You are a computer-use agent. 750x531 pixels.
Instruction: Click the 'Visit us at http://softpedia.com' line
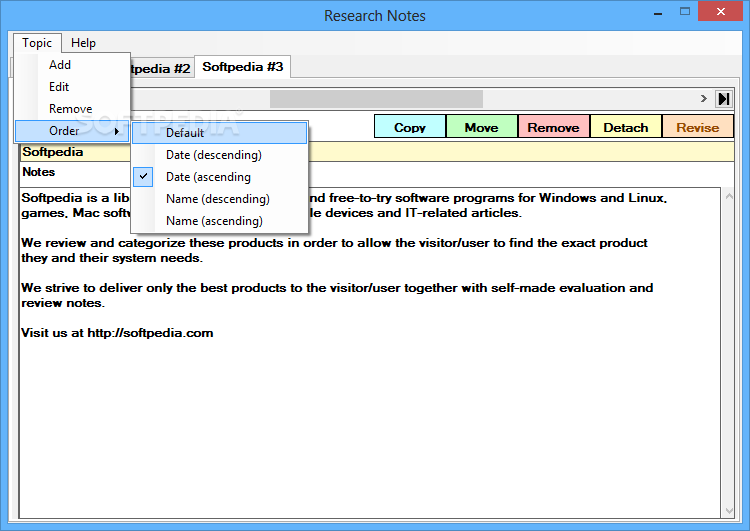click(117, 333)
